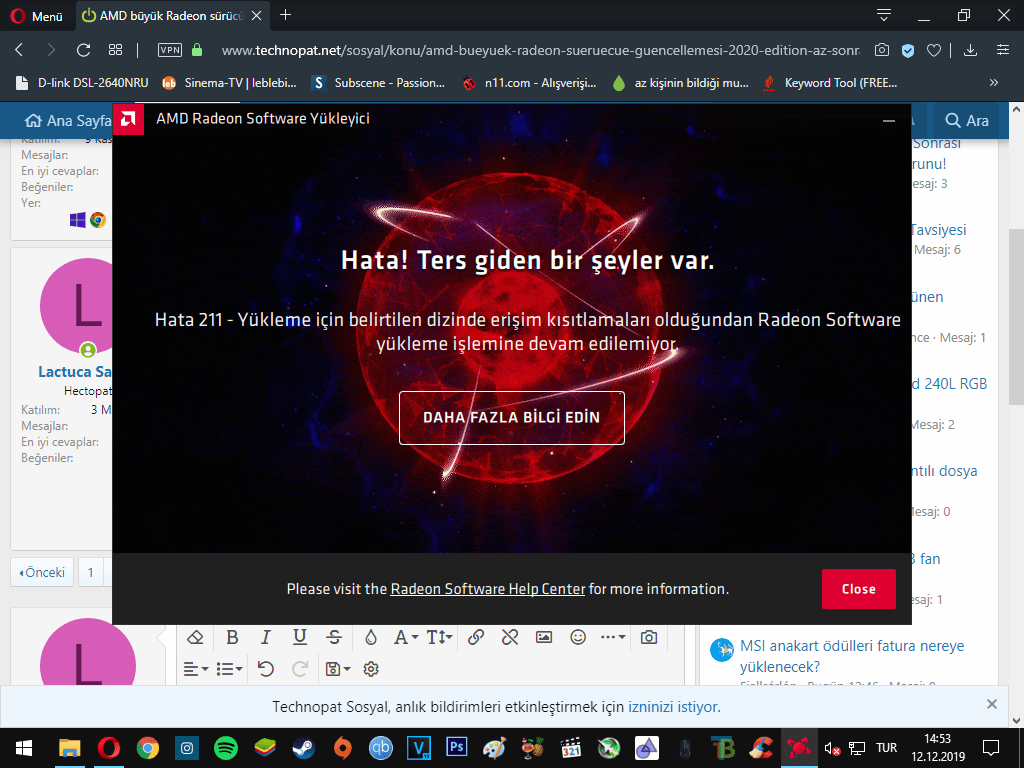The height and width of the screenshot is (768, 1024).
Task: Open Opera speed dial grid icon
Action: pyautogui.click(x=116, y=50)
